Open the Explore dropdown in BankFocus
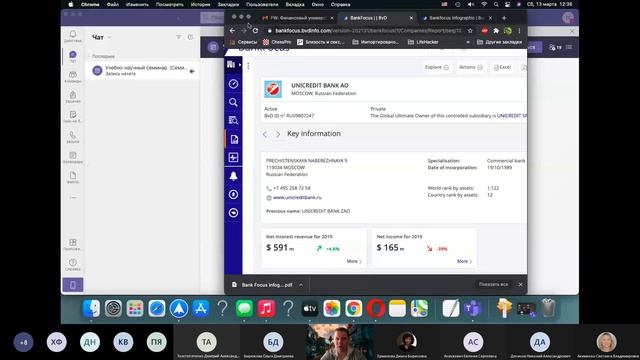 click(x=436, y=67)
